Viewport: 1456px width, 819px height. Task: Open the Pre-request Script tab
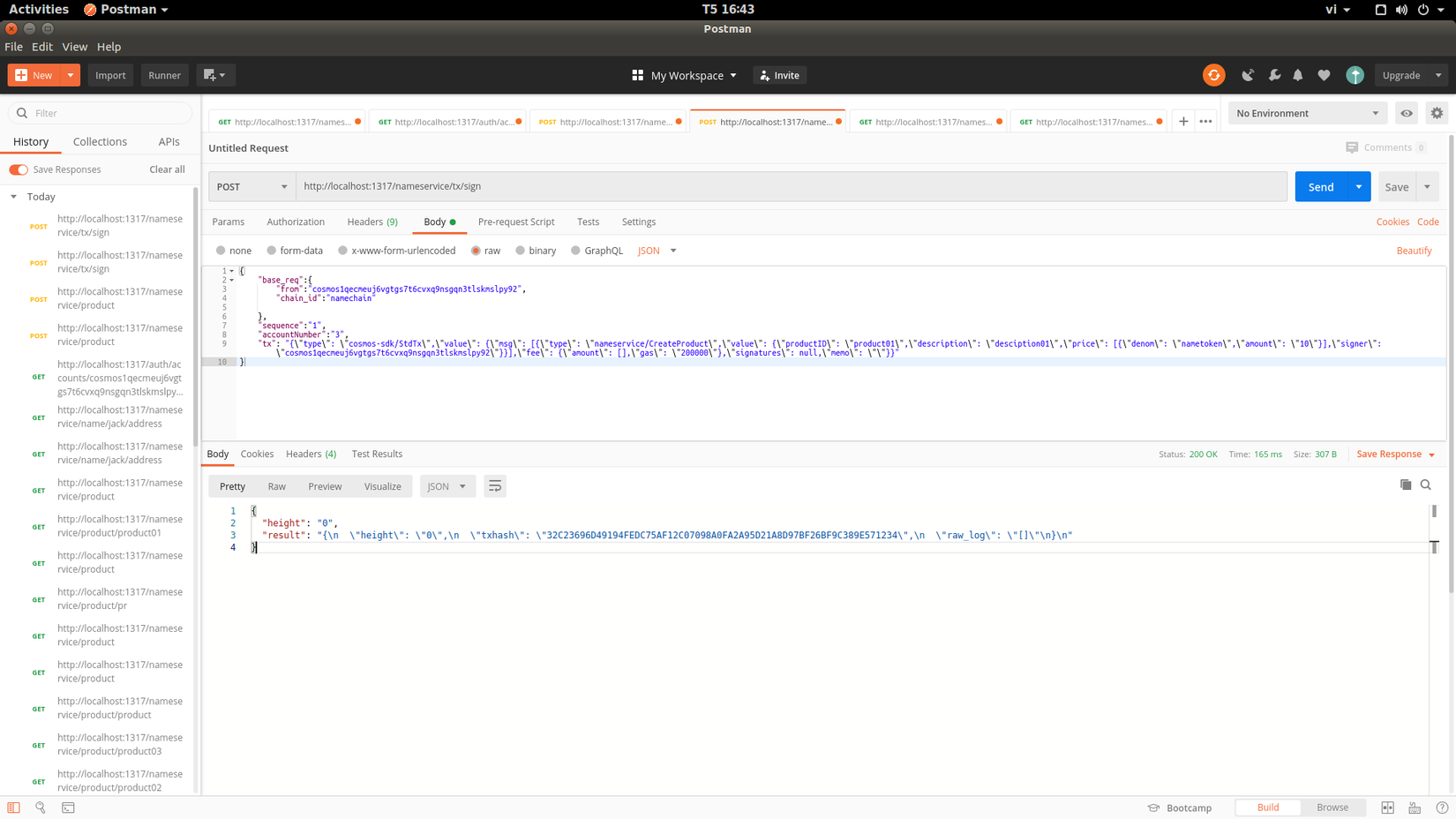pos(516,222)
